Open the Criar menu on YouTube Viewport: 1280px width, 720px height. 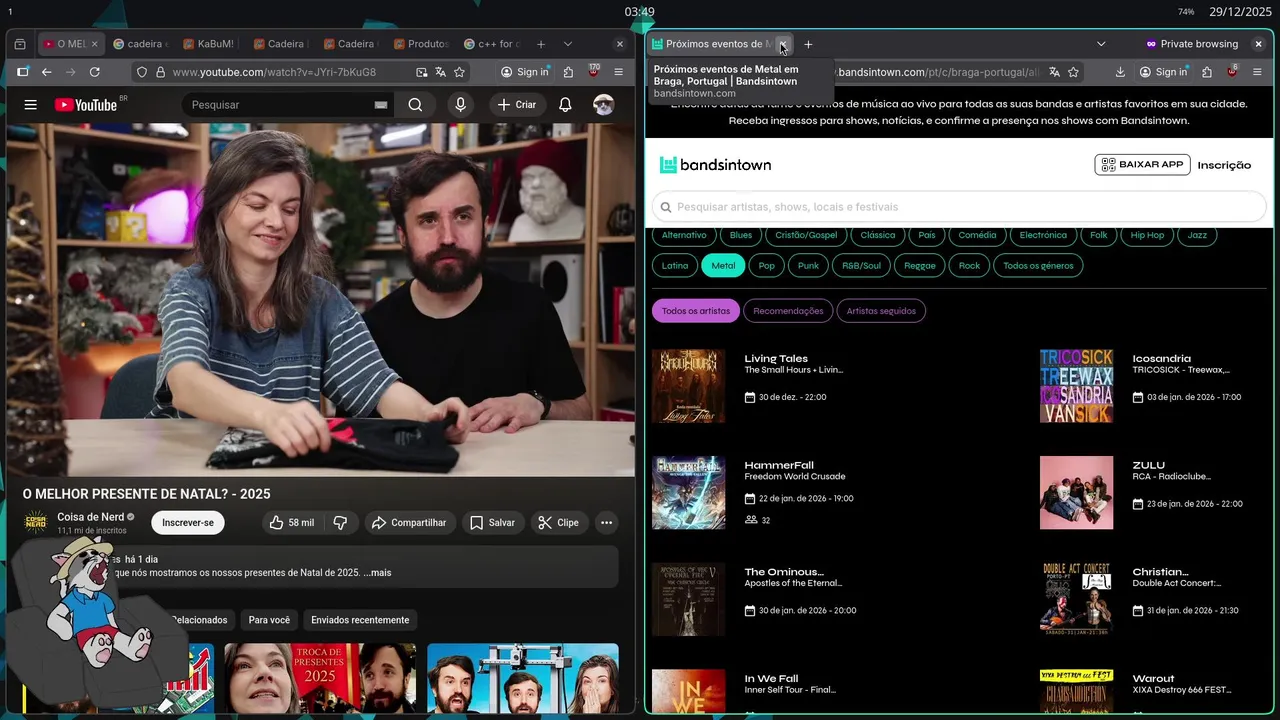pos(516,105)
